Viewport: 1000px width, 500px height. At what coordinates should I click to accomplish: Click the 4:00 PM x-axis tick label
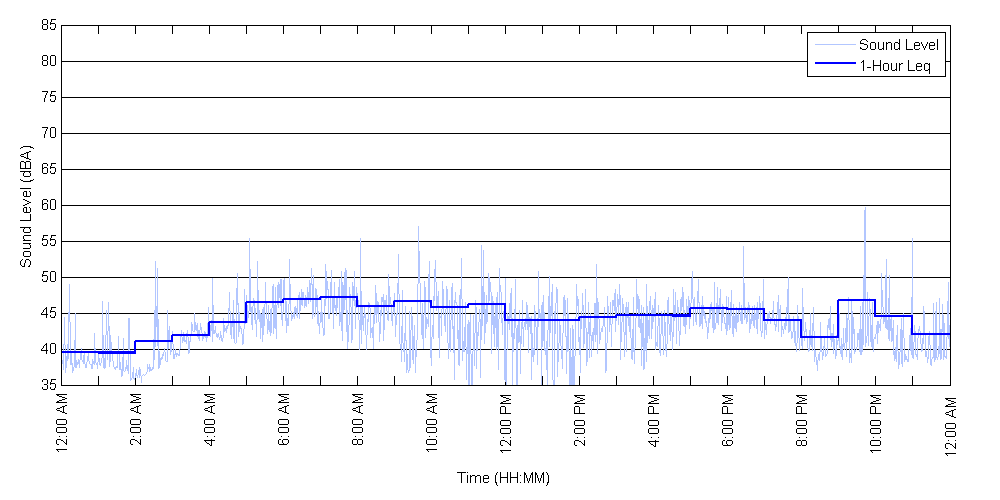(x=654, y=423)
